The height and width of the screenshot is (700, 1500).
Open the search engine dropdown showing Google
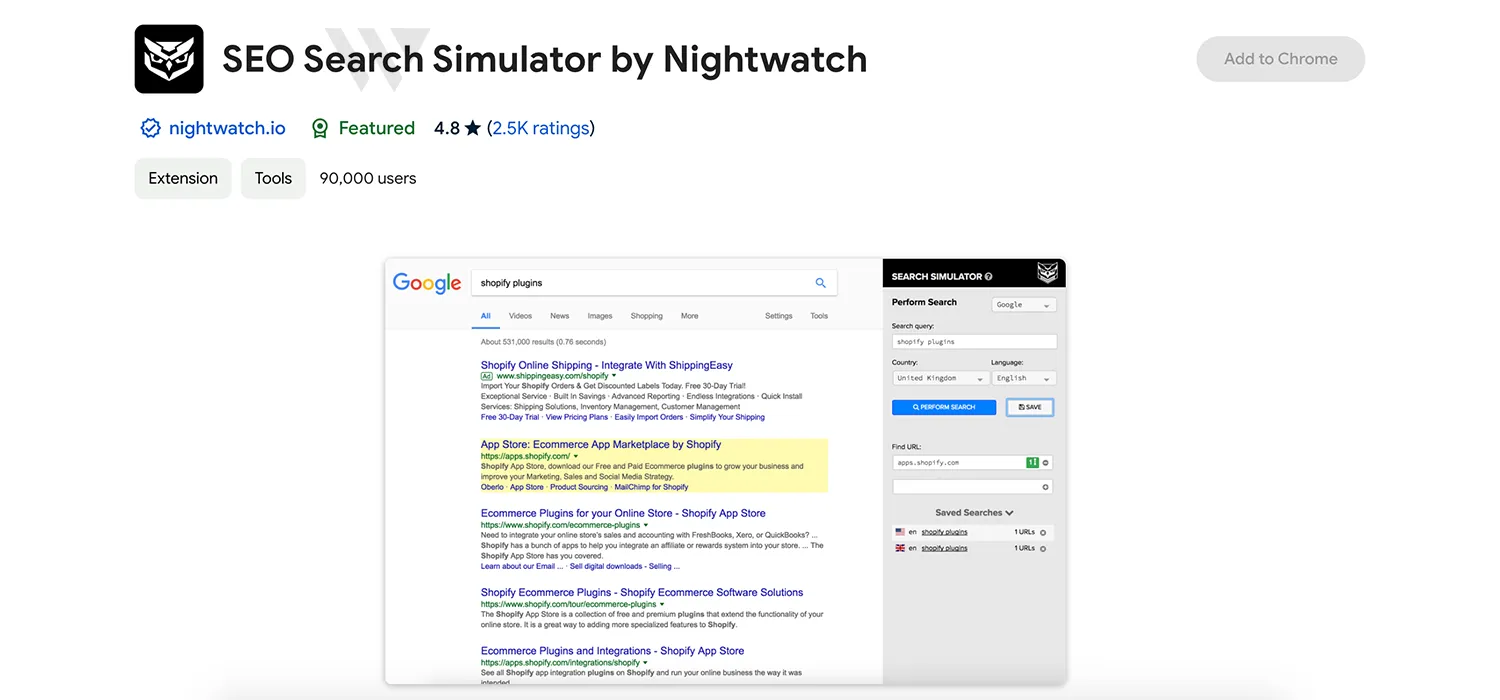click(1024, 305)
